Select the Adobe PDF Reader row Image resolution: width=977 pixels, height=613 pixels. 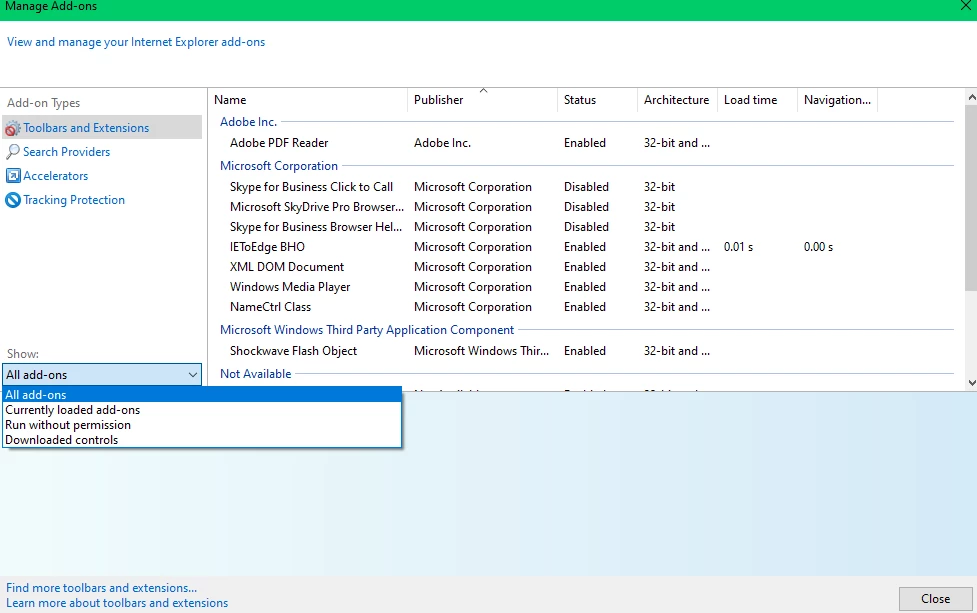pos(586,143)
